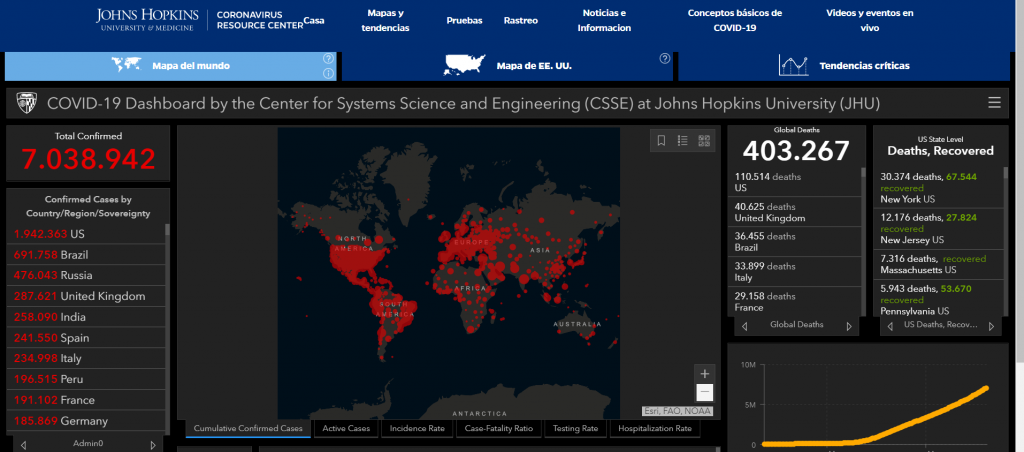Screen dimensions: 1024x452
Task: Click the world map icon in Mapa del mundo
Action: tap(127, 65)
